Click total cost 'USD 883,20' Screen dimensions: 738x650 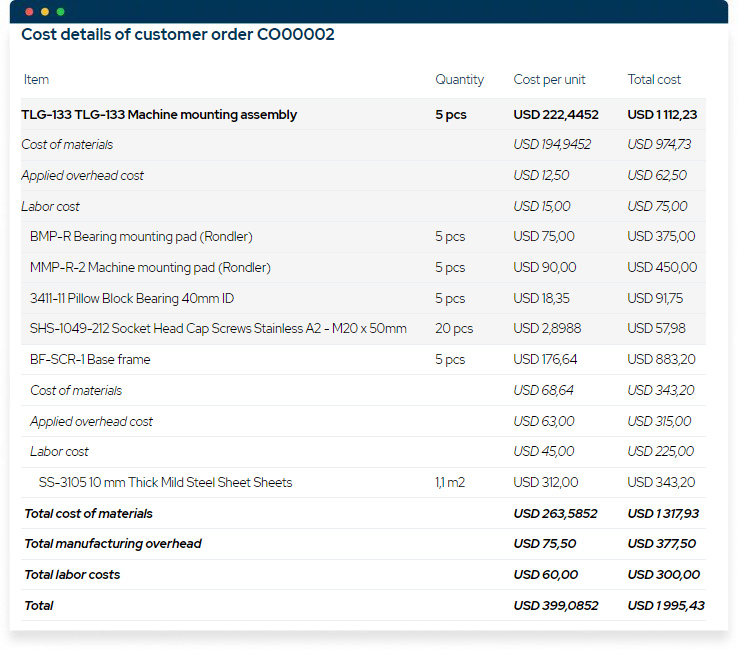pos(661,360)
